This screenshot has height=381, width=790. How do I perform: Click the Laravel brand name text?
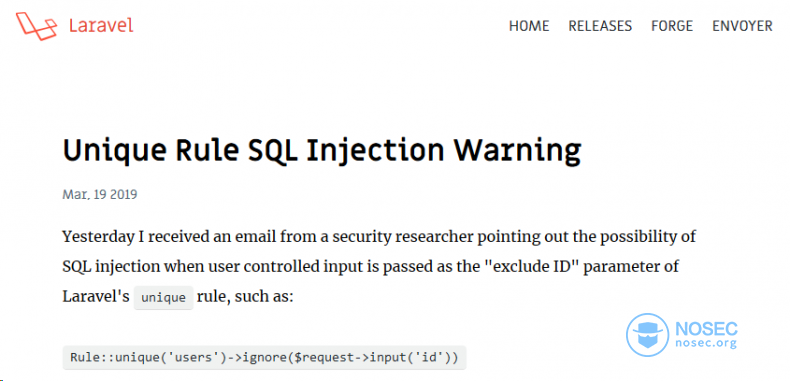click(101, 26)
